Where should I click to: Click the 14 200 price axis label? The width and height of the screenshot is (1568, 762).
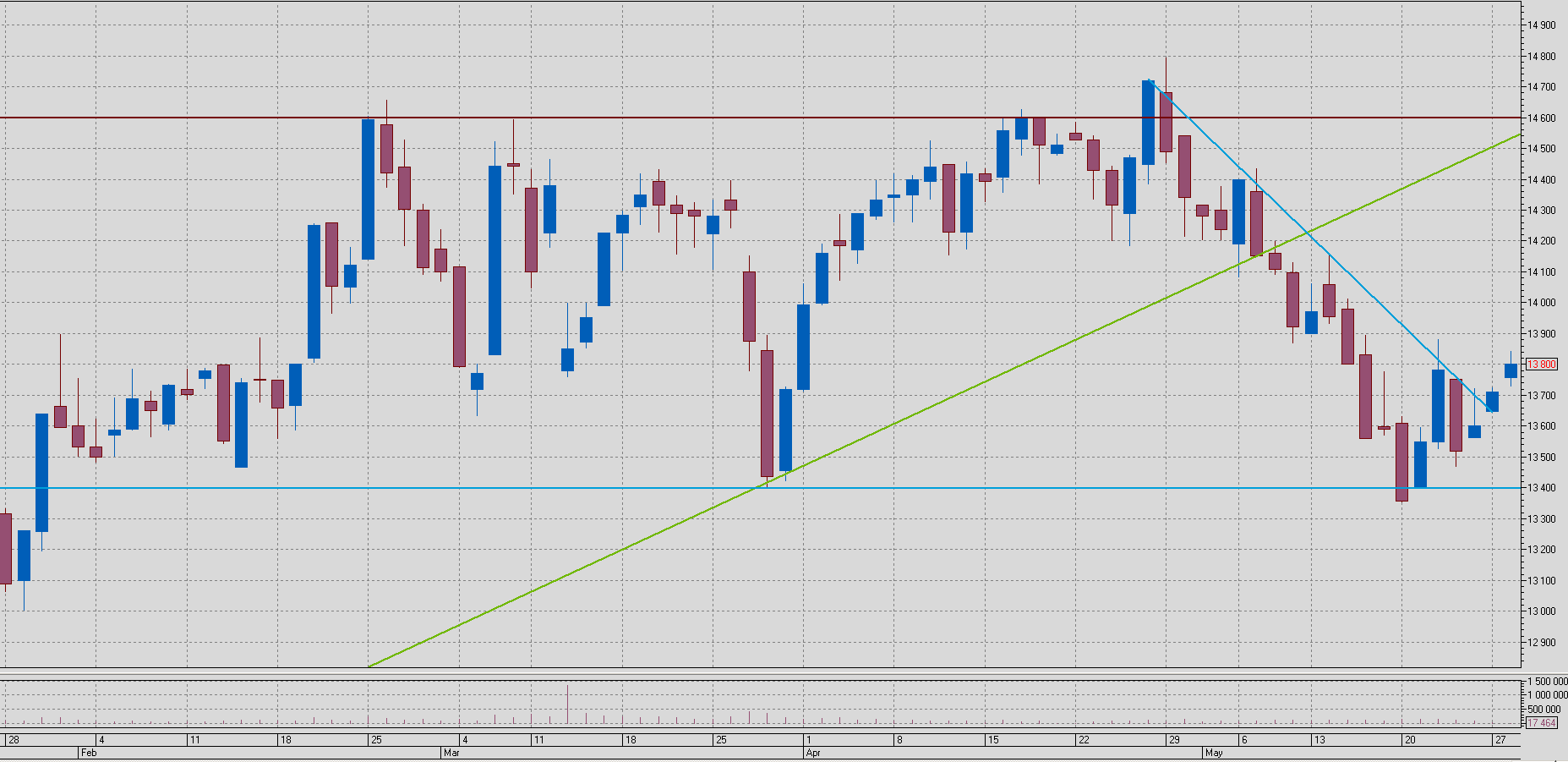(1542, 241)
